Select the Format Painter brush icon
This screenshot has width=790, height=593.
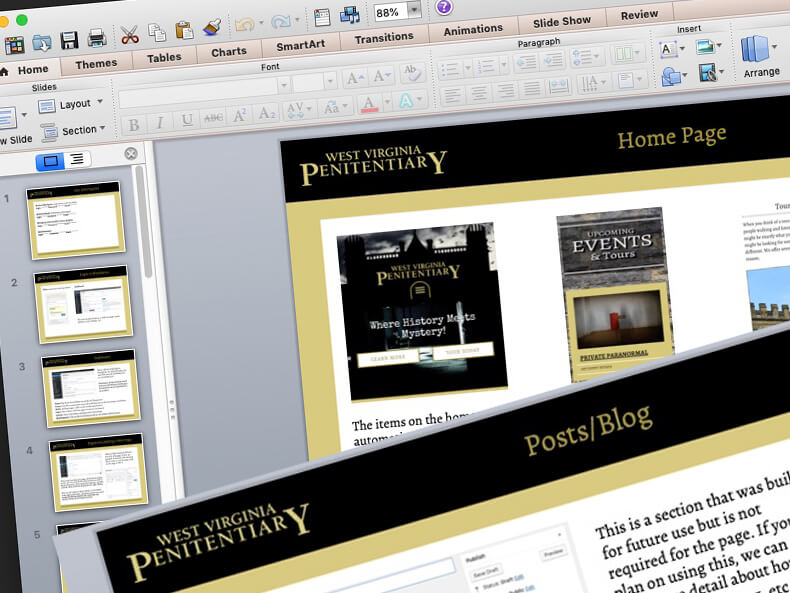point(211,28)
